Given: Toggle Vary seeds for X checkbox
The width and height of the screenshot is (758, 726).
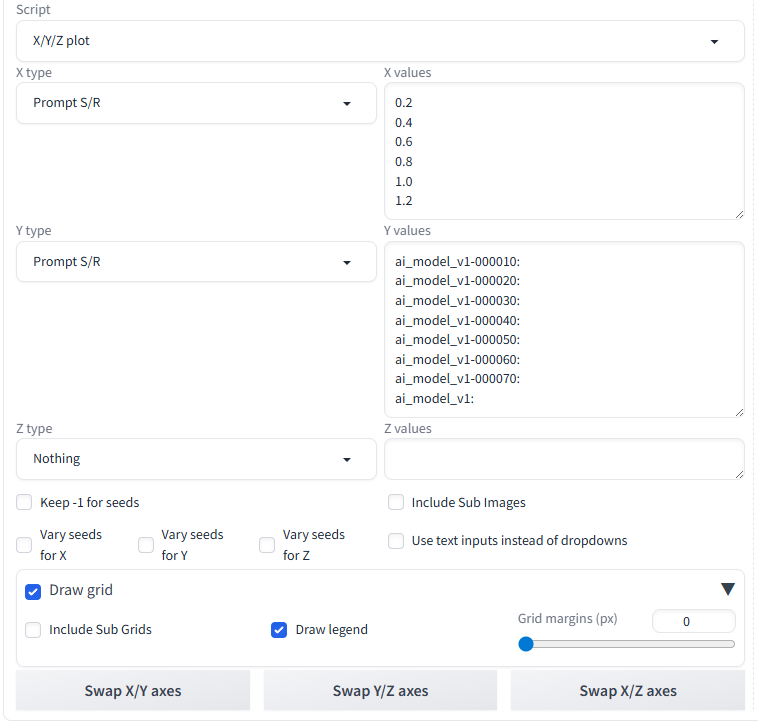Looking at the screenshot, I should [x=25, y=545].
